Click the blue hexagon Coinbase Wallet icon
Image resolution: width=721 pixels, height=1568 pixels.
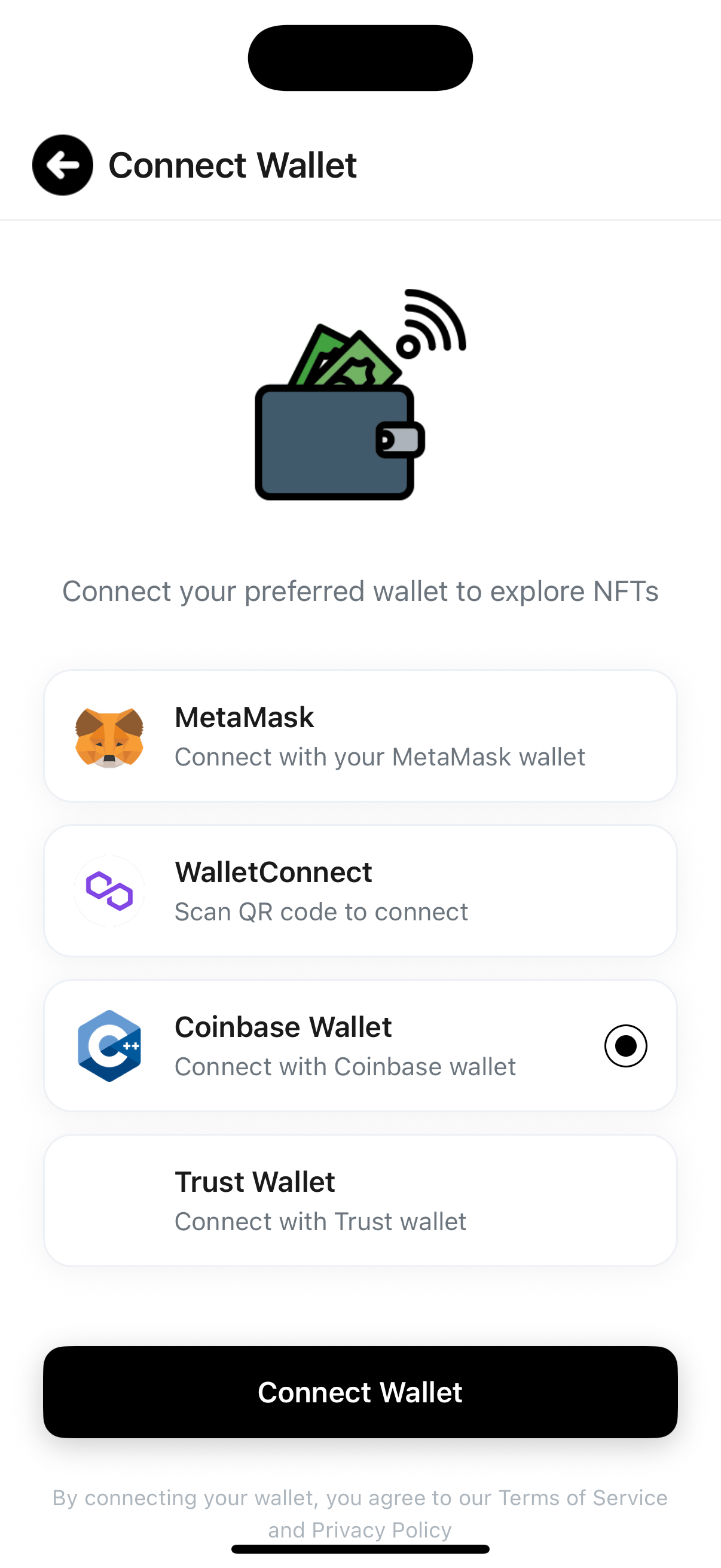click(109, 1046)
